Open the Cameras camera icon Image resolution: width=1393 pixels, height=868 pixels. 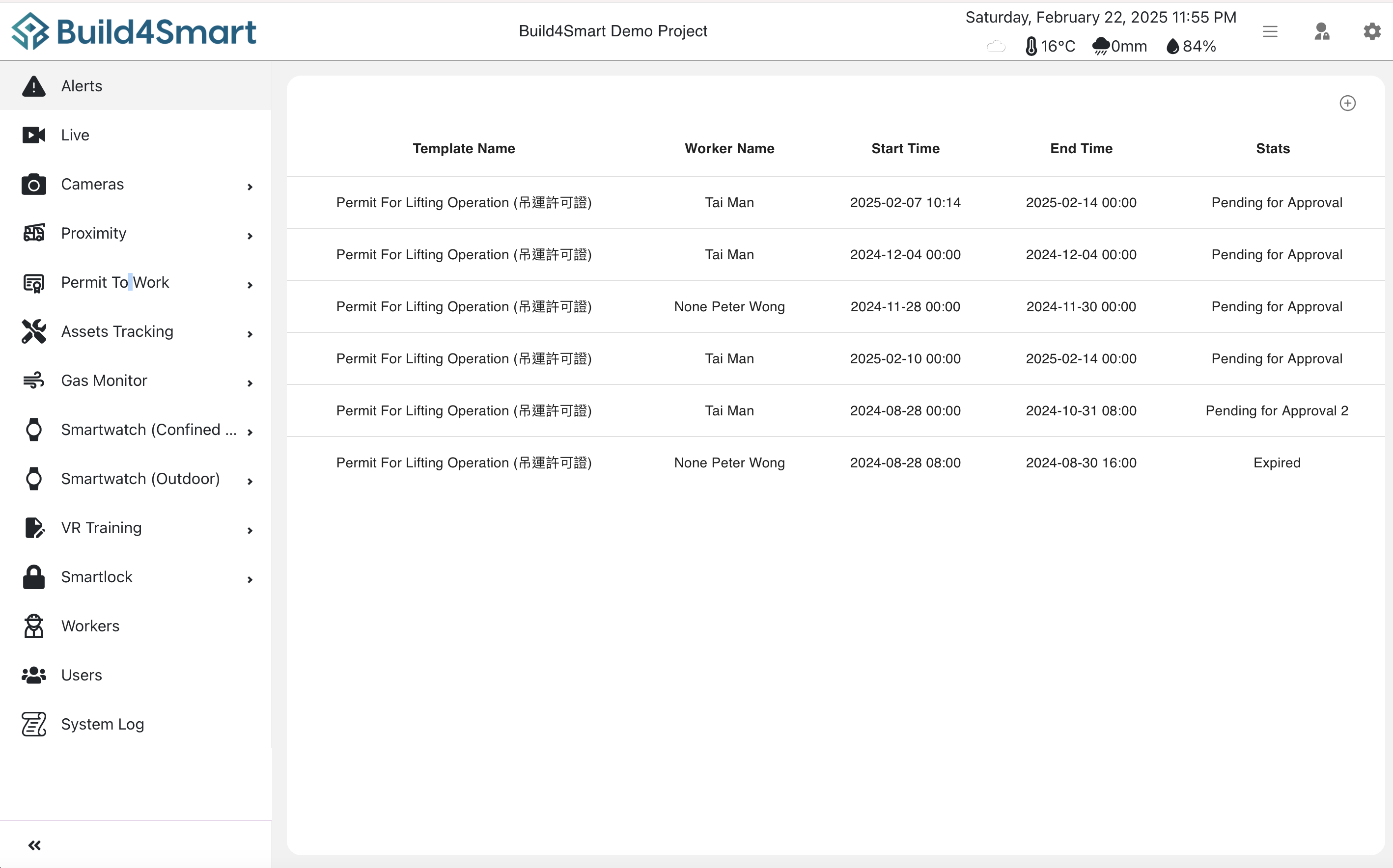tap(33, 184)
